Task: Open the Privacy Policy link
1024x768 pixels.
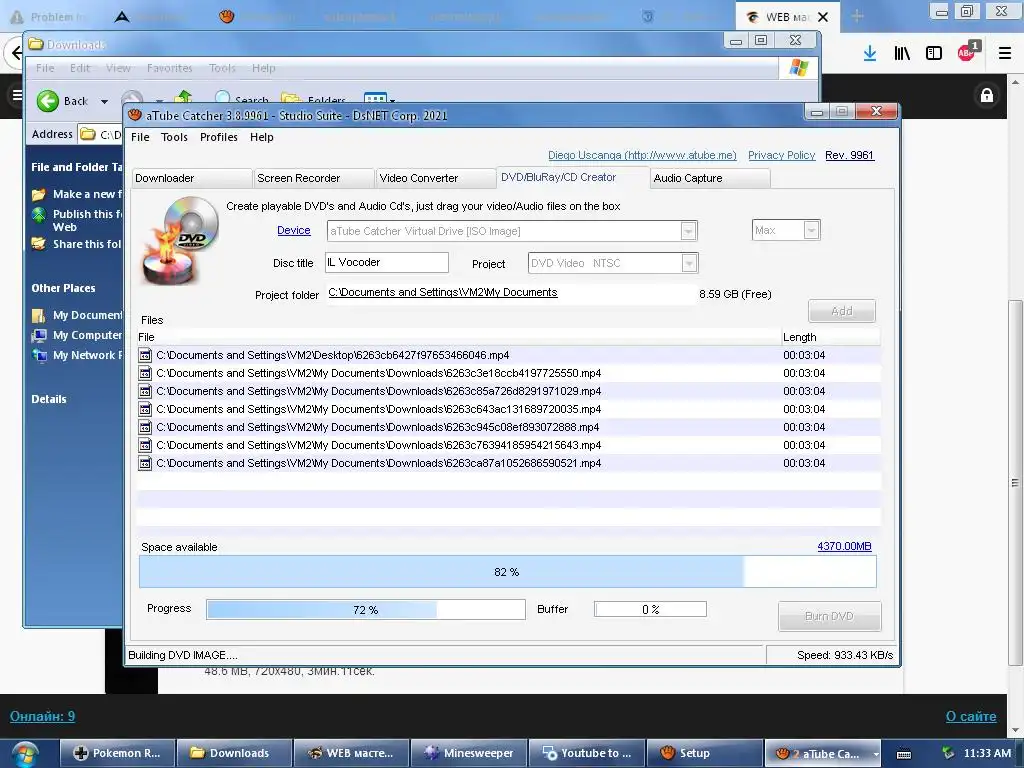Action: 782,155
